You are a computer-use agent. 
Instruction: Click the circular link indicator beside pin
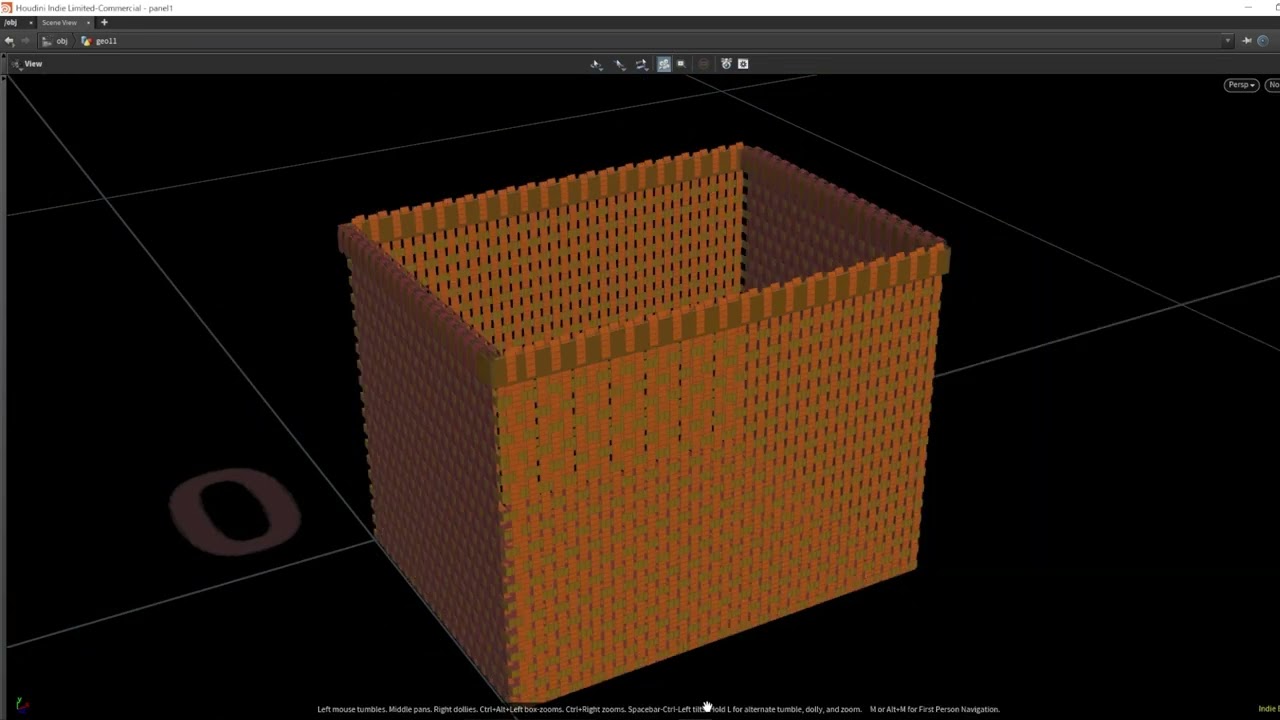click(1262, 41)
